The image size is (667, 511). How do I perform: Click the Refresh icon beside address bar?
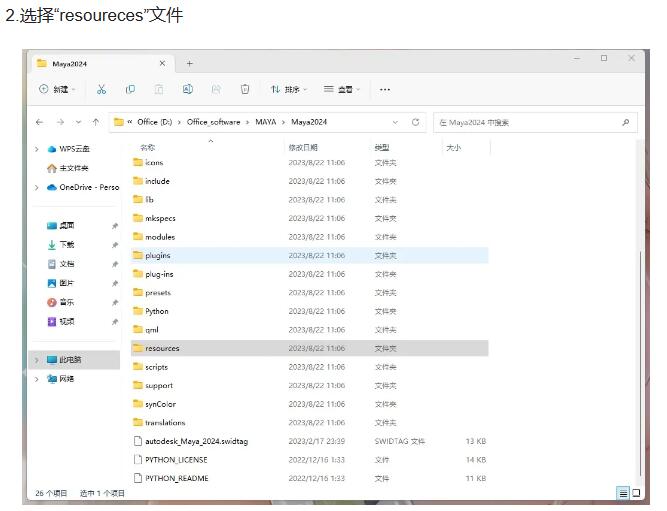(x=416, y=122)
